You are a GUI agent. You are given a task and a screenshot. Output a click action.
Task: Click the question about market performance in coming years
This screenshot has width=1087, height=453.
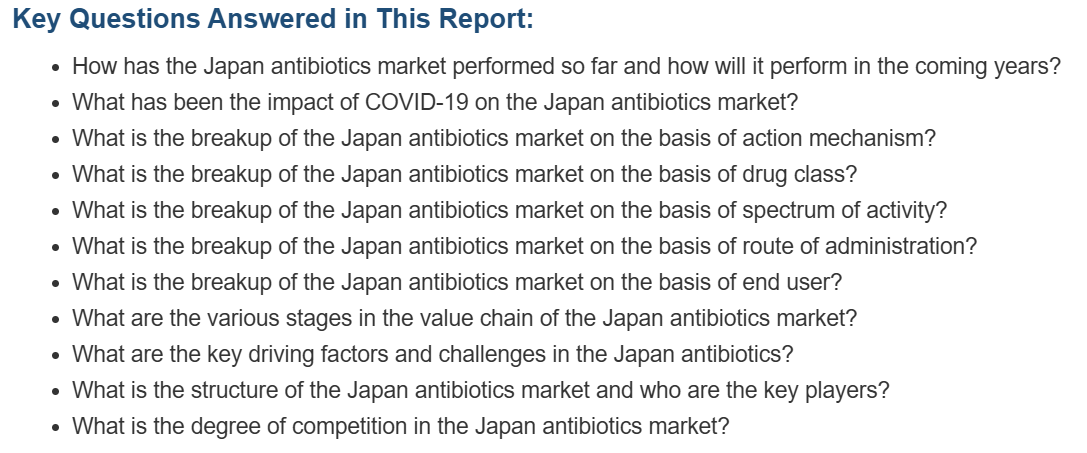[x=566, y=67]
